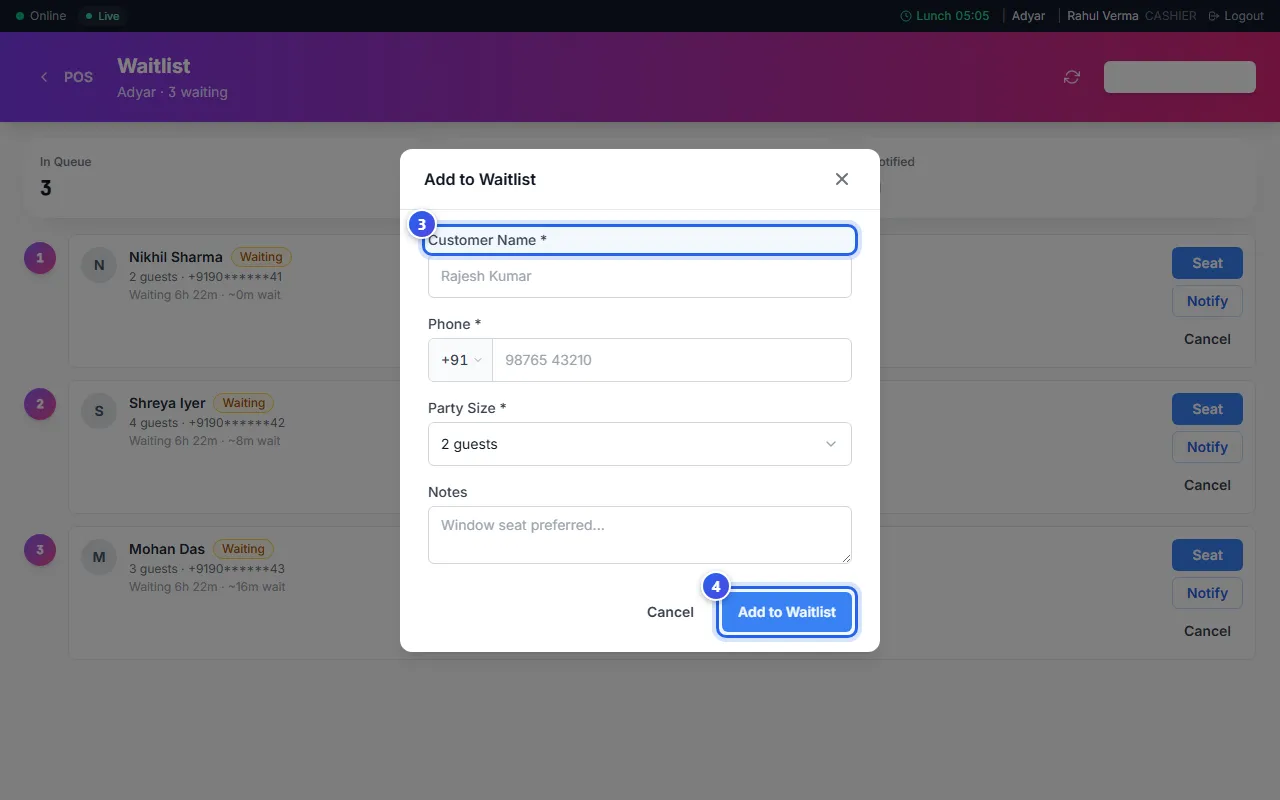The width and height of the screenshot is (1280, 800).
Task: Click the phone number input field
Action: click(672, 360)
